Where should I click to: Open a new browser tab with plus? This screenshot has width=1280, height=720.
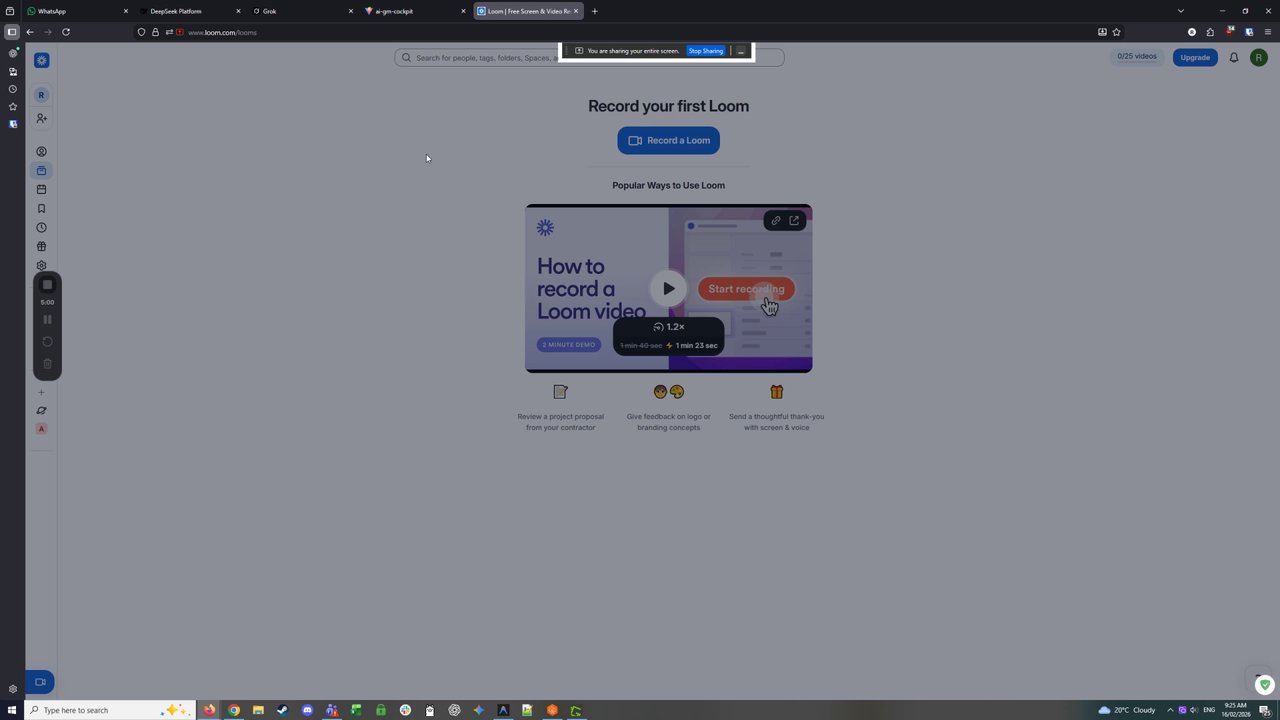(x=595, y=11)
